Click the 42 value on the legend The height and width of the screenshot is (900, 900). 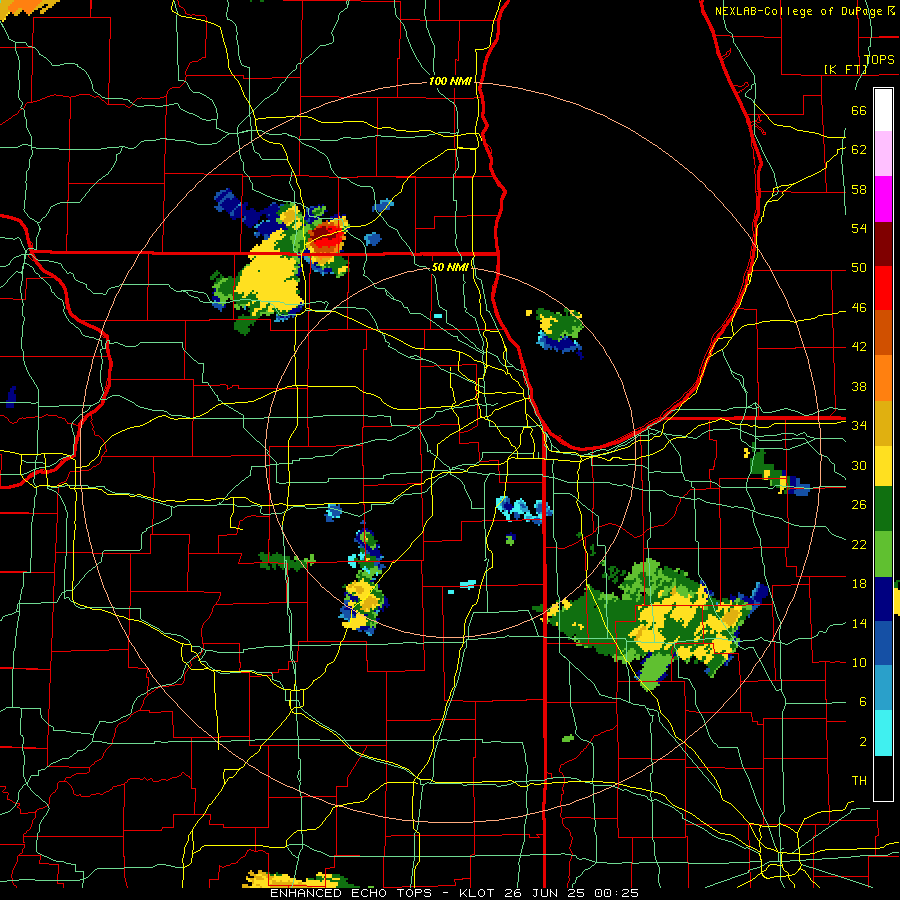click(859, 347)
